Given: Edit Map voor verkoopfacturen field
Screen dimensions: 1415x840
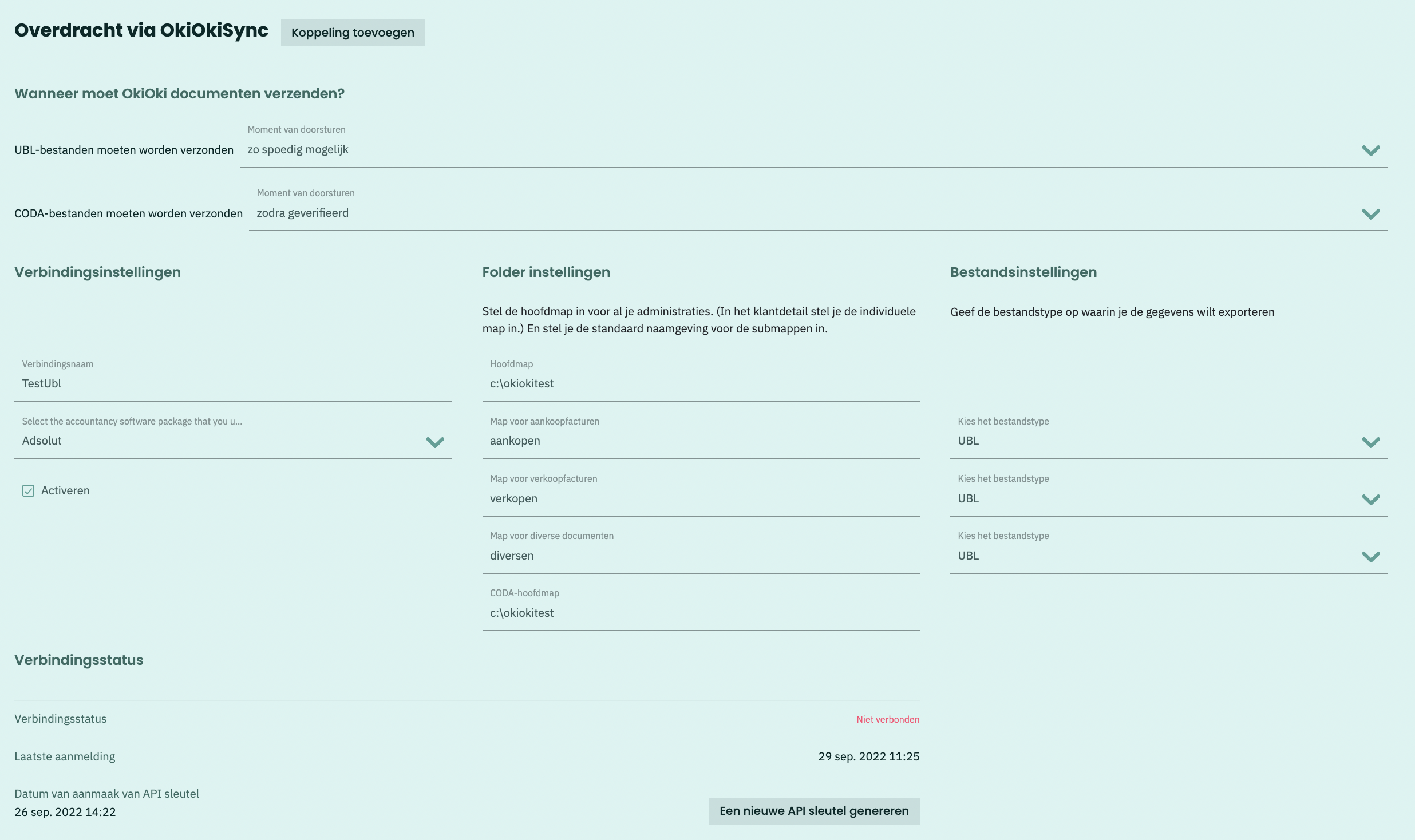Looking at the screenshot, I should pyautogui.click(x=701, y=493).
